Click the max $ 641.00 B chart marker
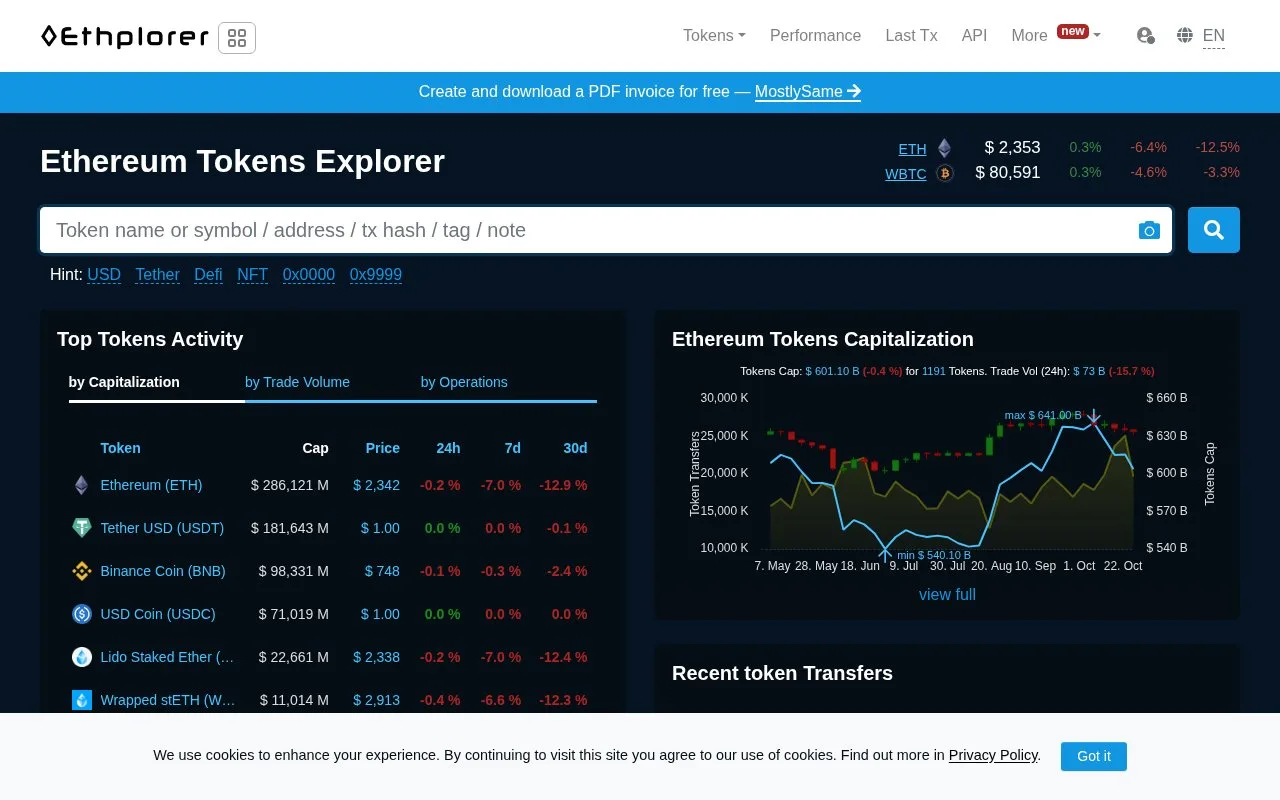The image size is (1280, 800). (x=1043, y=415)
